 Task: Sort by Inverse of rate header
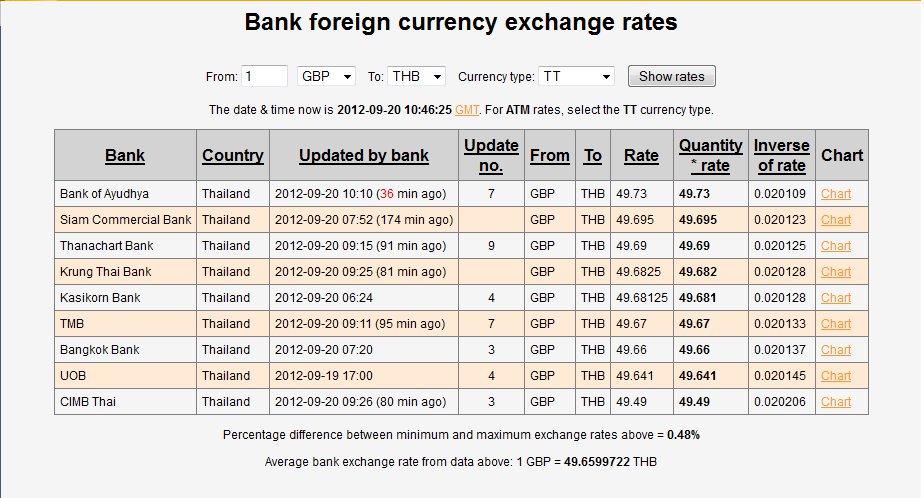point(781,156)
